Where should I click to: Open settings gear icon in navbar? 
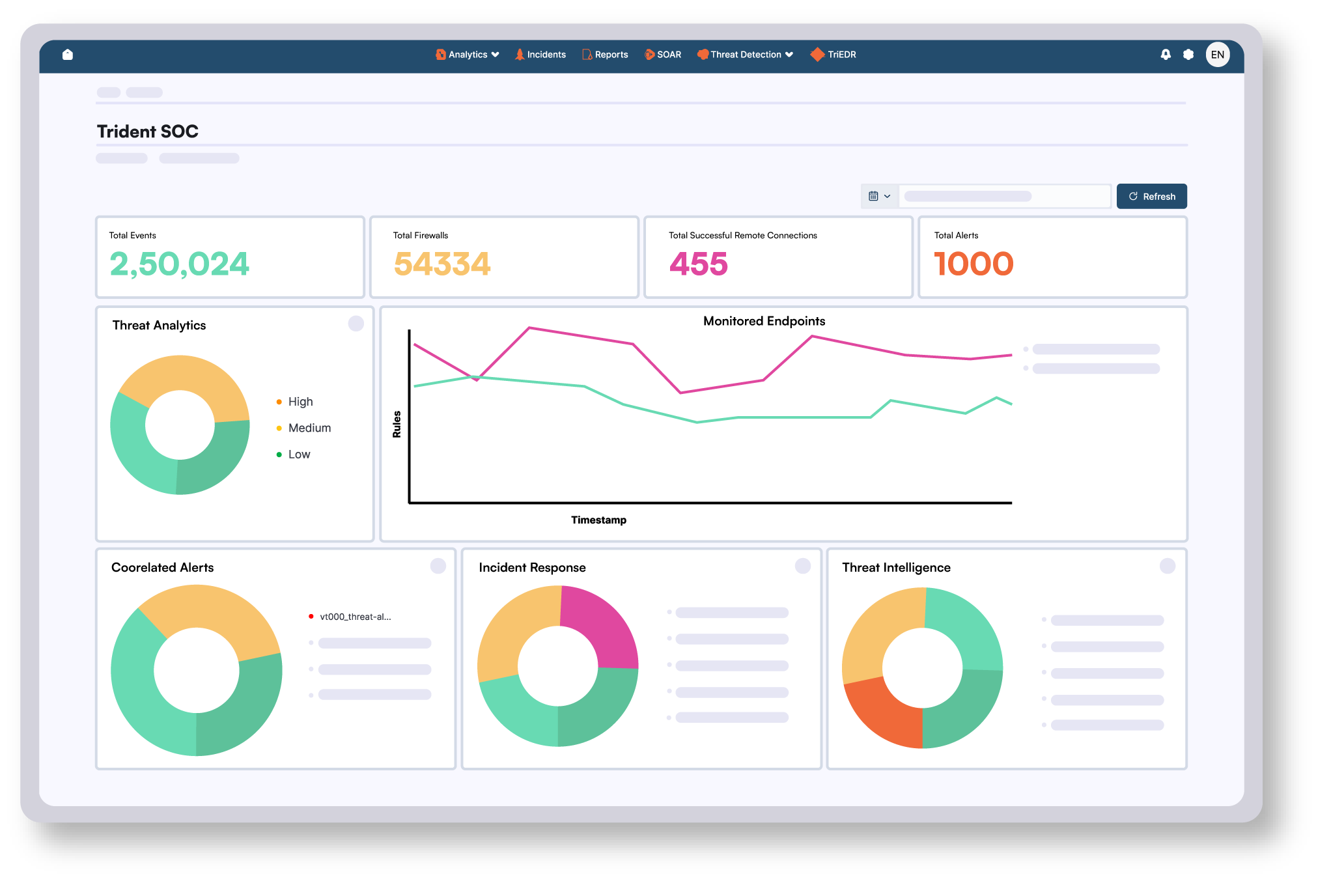[x=1188, y=55]
